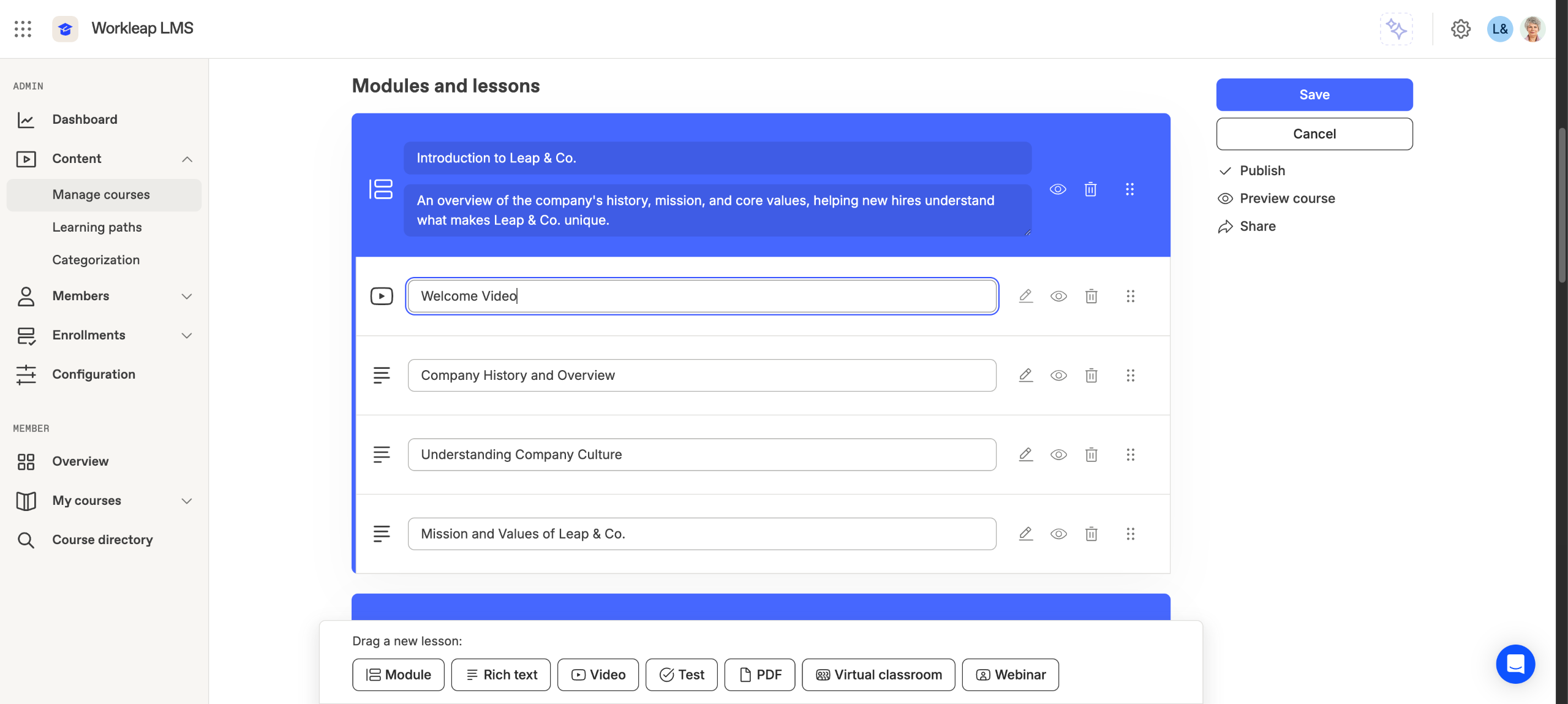1568x704 pixels.
Task: Edit the Mission and Values lesson
Action: coord(1026,534)
